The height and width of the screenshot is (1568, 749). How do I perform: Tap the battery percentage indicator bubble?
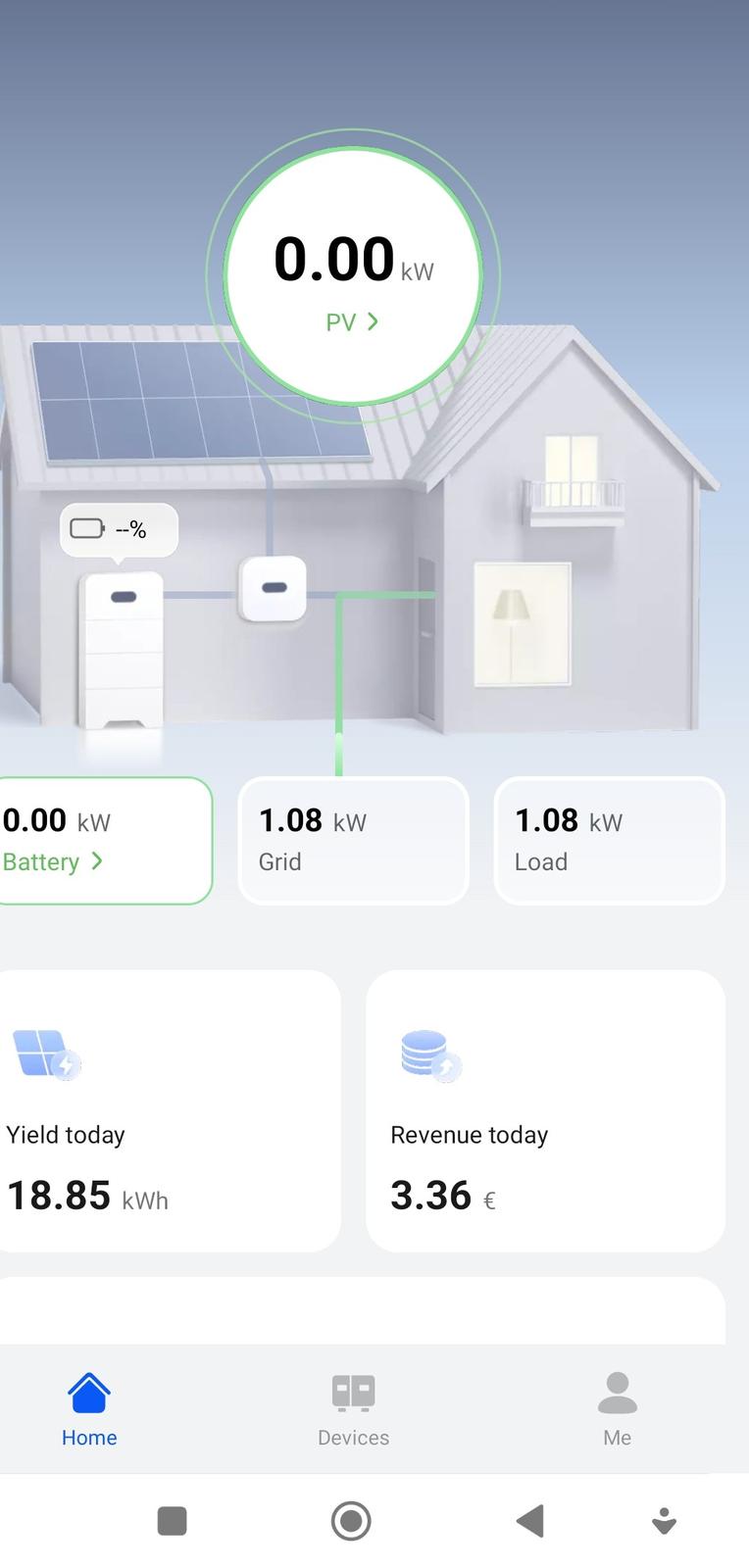[x=120, y=530]
